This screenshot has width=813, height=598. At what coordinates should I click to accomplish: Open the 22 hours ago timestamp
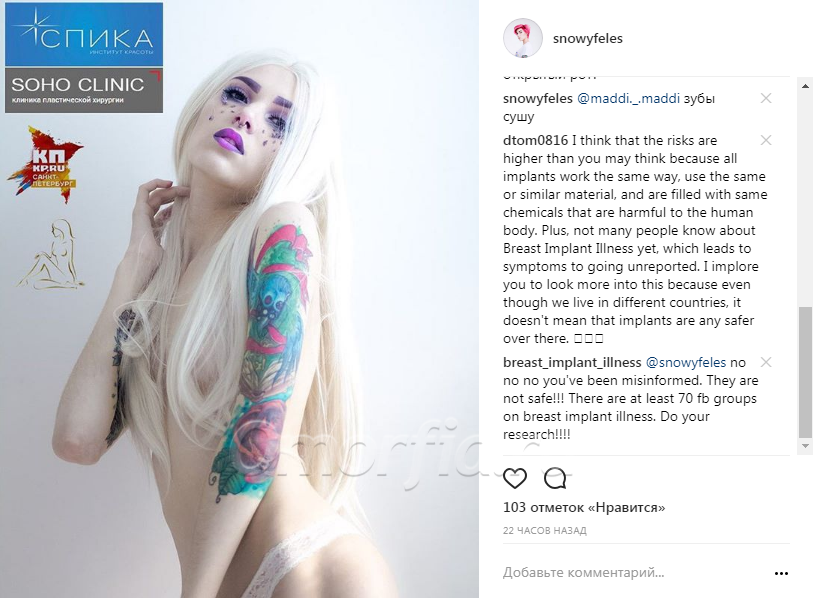click(x=544, y=531)
